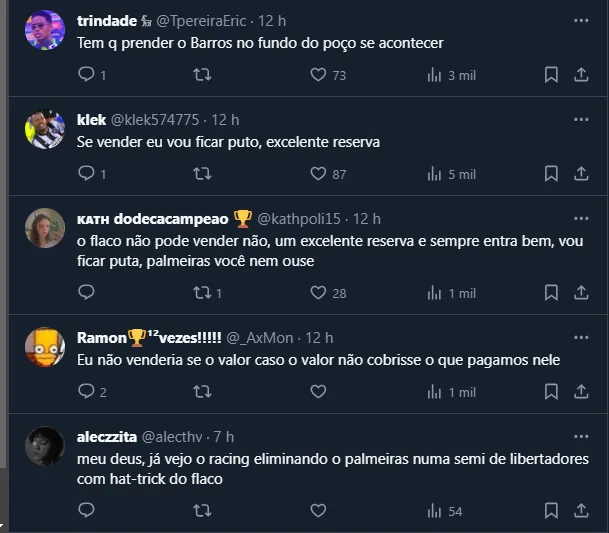Like klek's tweet with 87 likes
The width and height of the screenshot is (609, 533).
pos(319,173)
